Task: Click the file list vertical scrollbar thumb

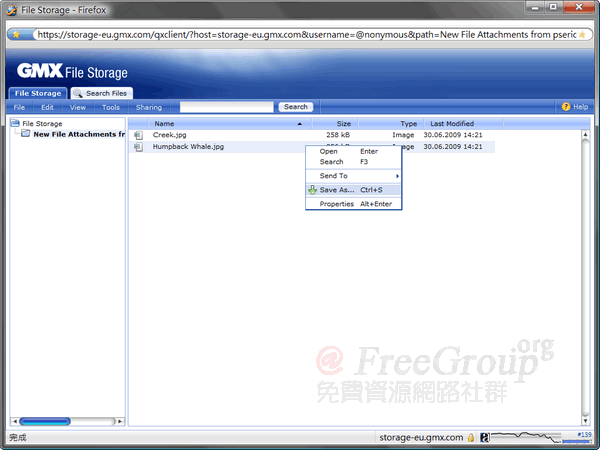Action: click(585, 277)
